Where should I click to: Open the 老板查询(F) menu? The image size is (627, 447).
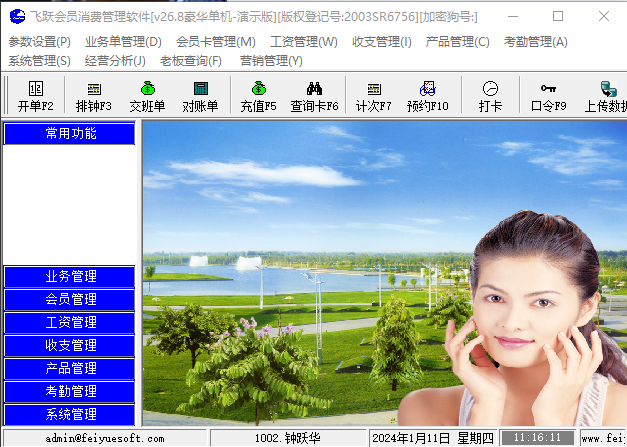(x=190, y=61)
